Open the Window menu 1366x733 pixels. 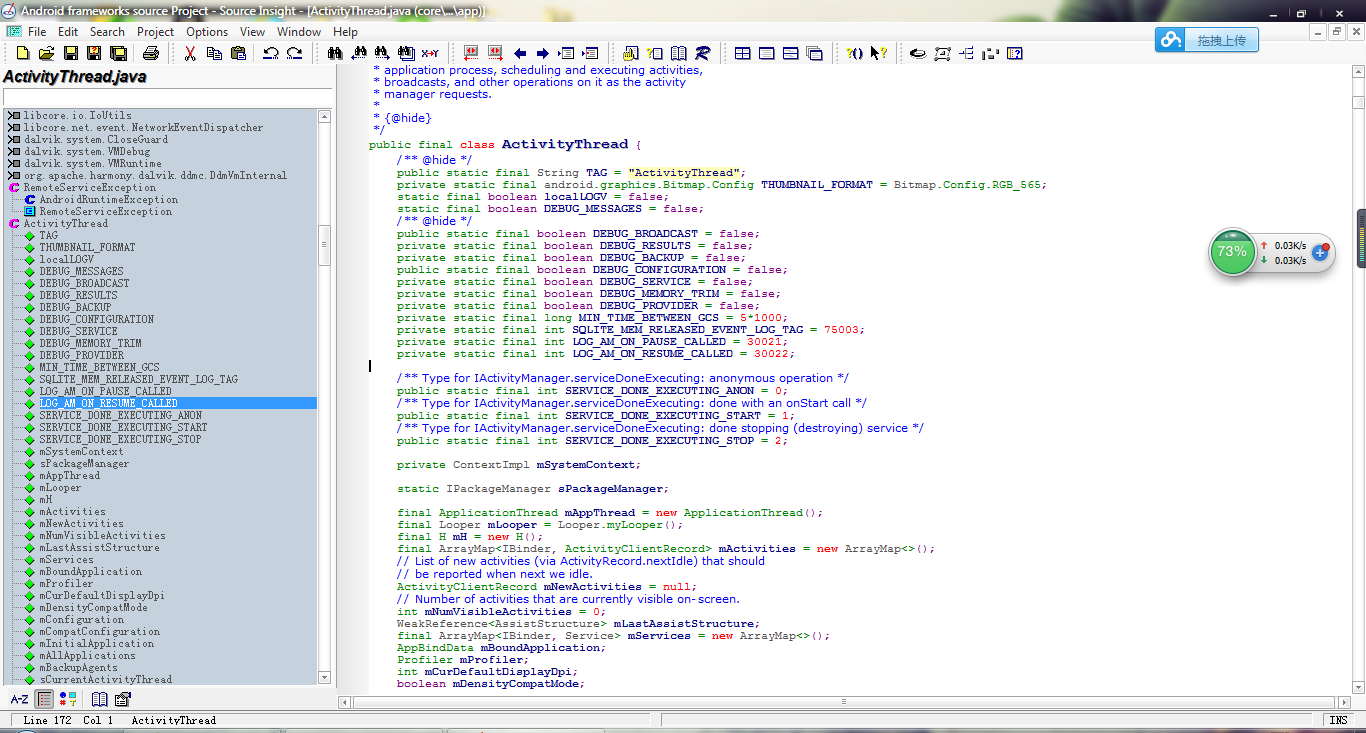299,31
